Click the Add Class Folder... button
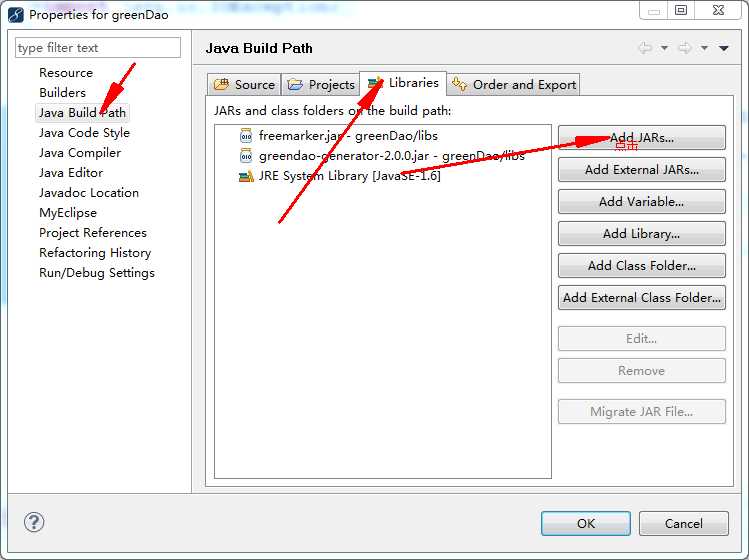Screen dimensions: 749x560 click(x=642, y=266)
